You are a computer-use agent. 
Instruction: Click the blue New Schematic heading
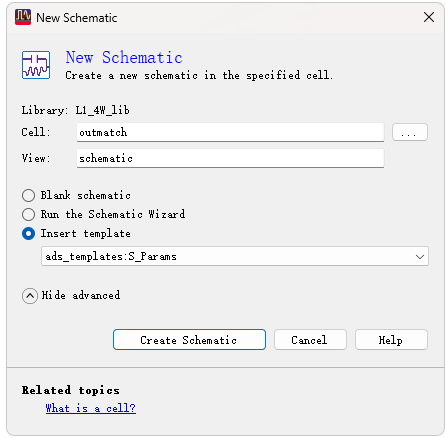[x=124, y=57]
